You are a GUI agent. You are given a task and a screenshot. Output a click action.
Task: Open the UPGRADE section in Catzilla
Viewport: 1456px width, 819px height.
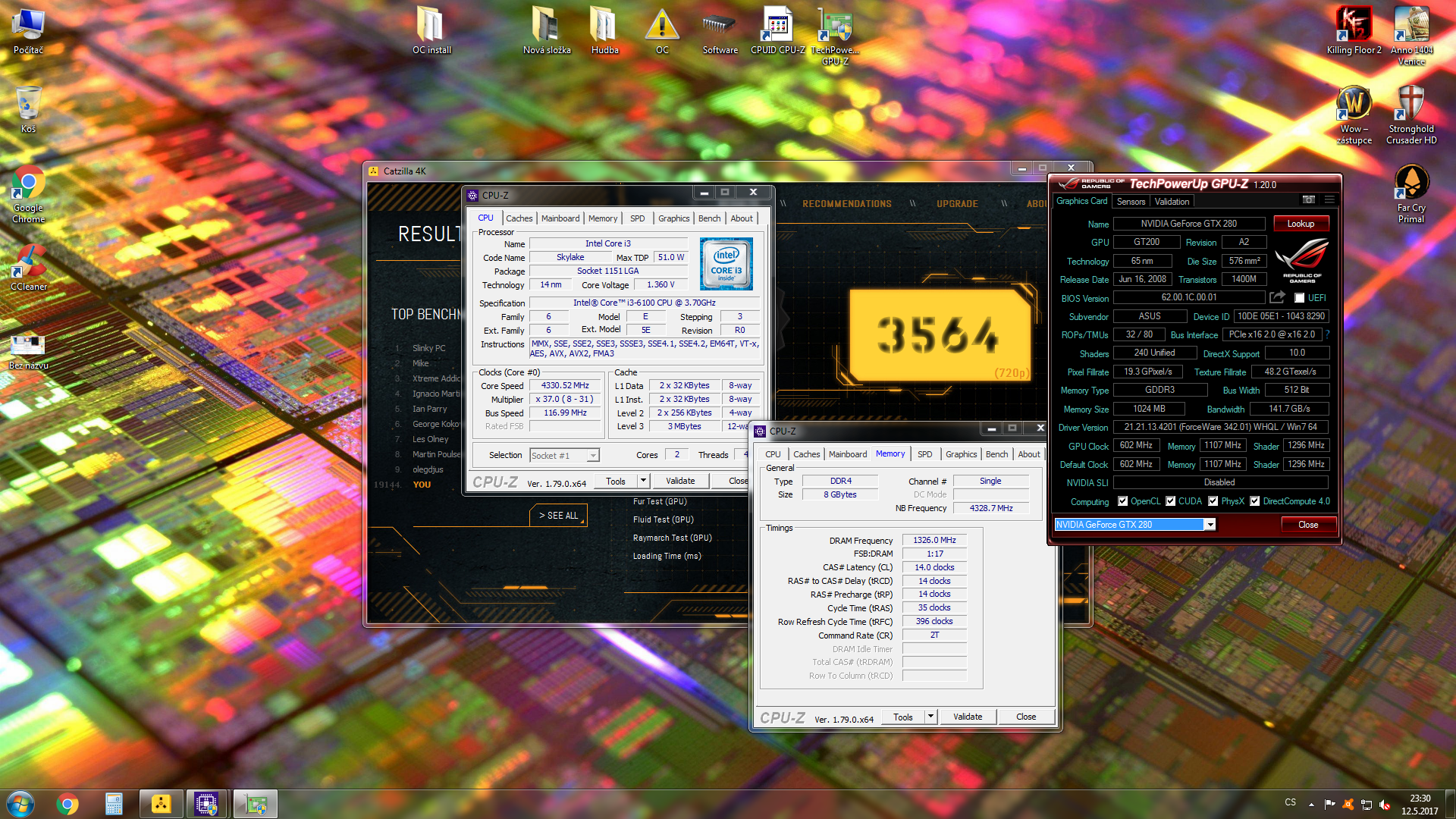click(957, 204)
